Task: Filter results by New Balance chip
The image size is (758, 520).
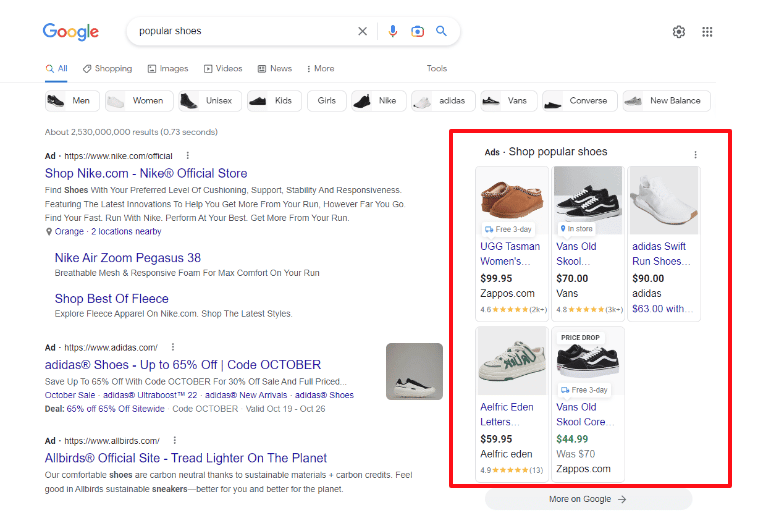Action: tap(667, 101)
